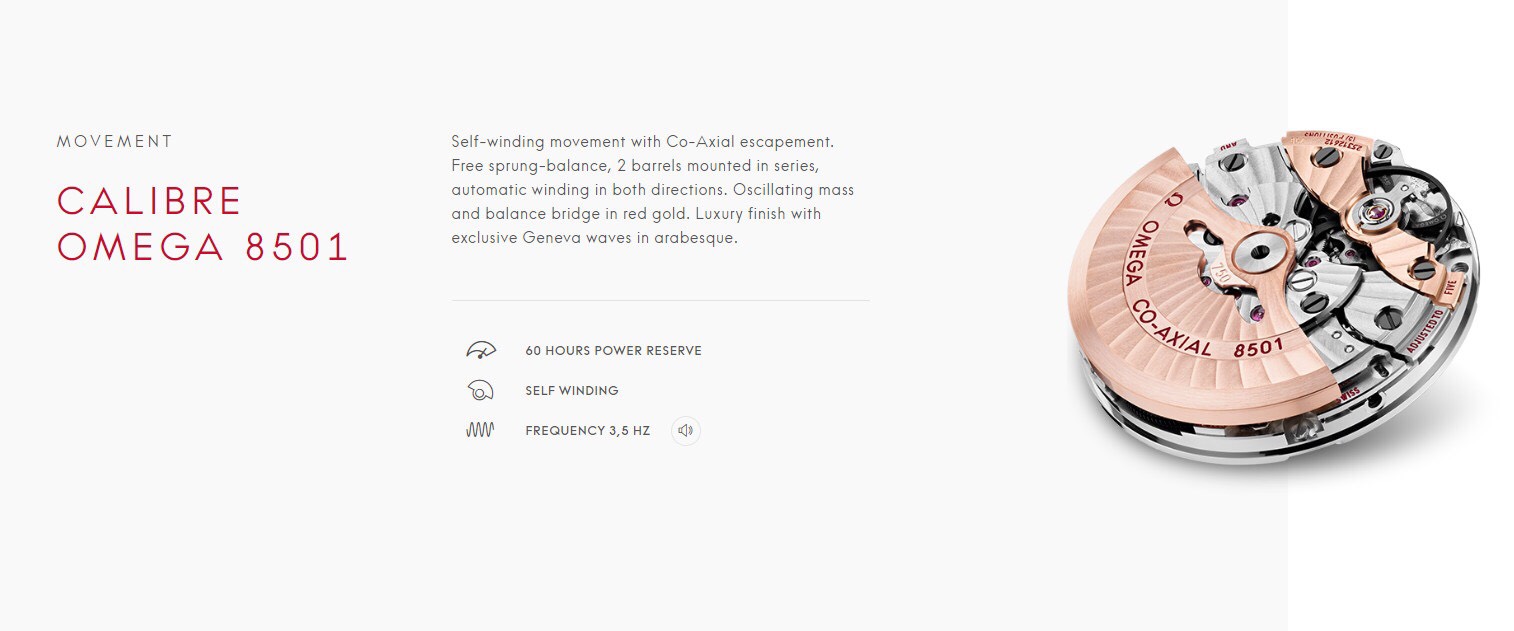Image resolution: width=1514 pixels, height=631 pixels.
Task: Click the self winding rotor icon
Action: (x=480, y=390)
